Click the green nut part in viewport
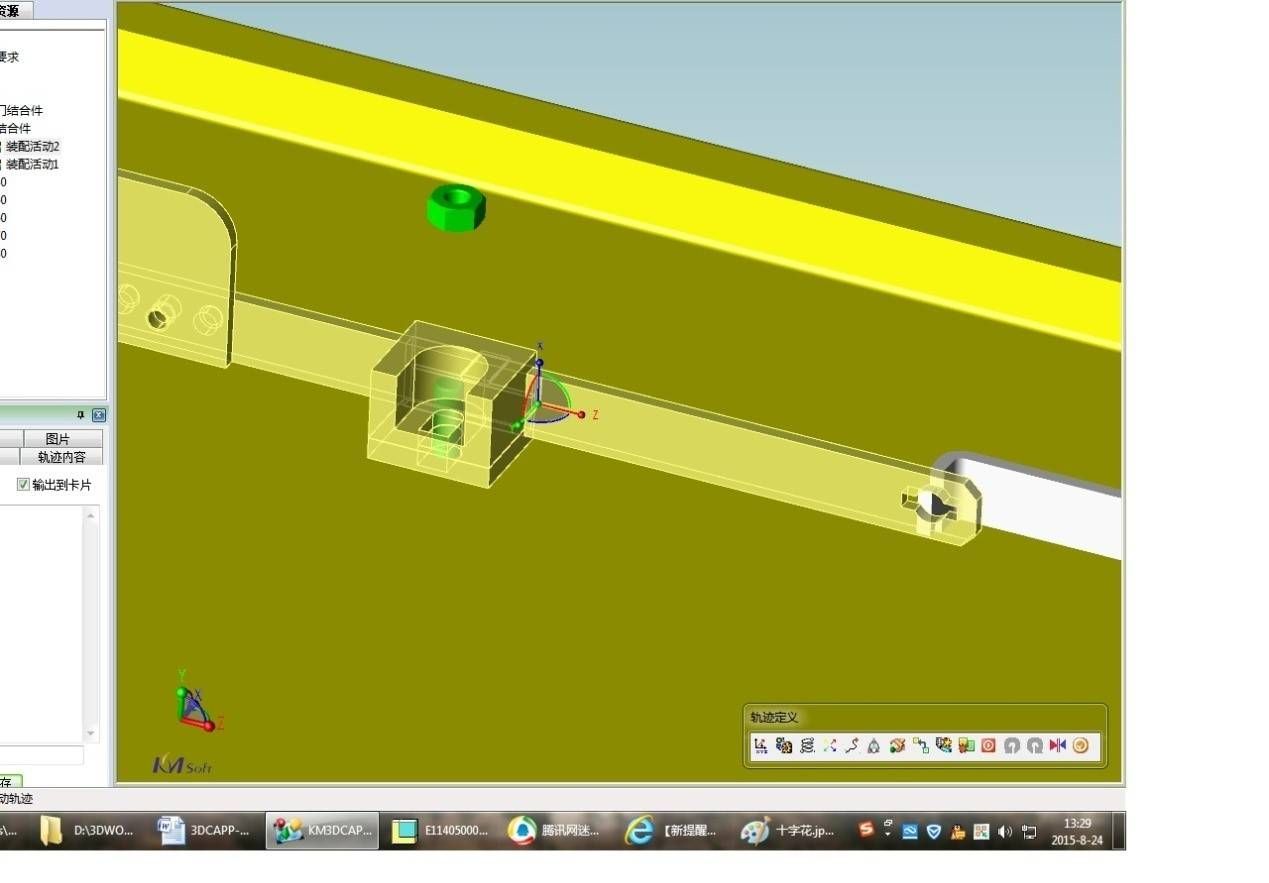 coord(456,207)
